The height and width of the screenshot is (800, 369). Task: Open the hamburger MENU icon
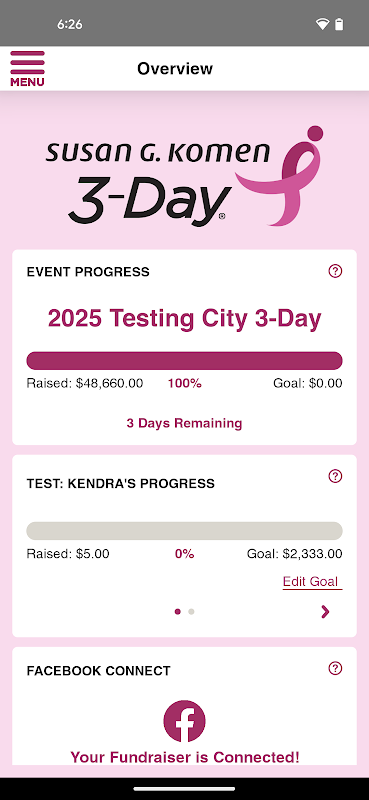coord(27,68)
